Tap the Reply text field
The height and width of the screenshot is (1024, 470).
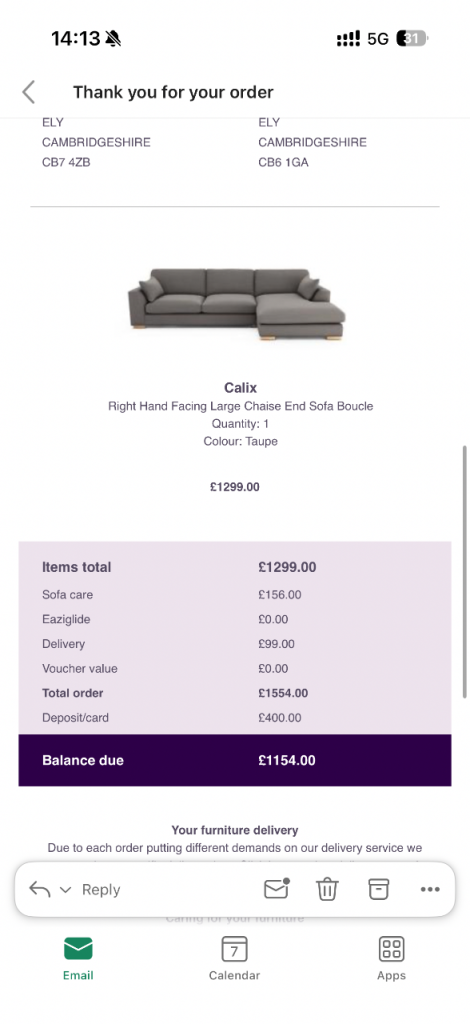(x=101, y=889)
